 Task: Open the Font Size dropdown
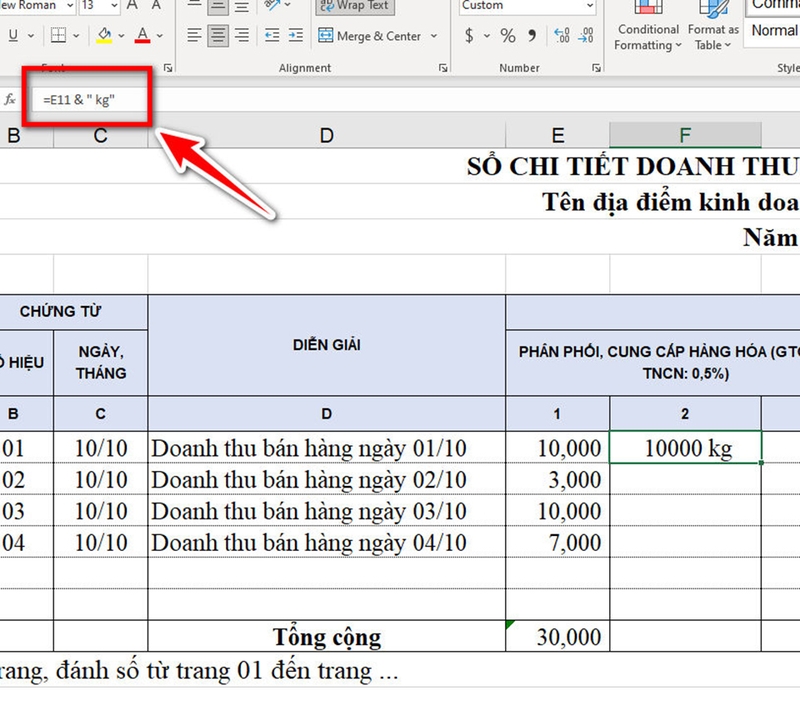(113, 5)
